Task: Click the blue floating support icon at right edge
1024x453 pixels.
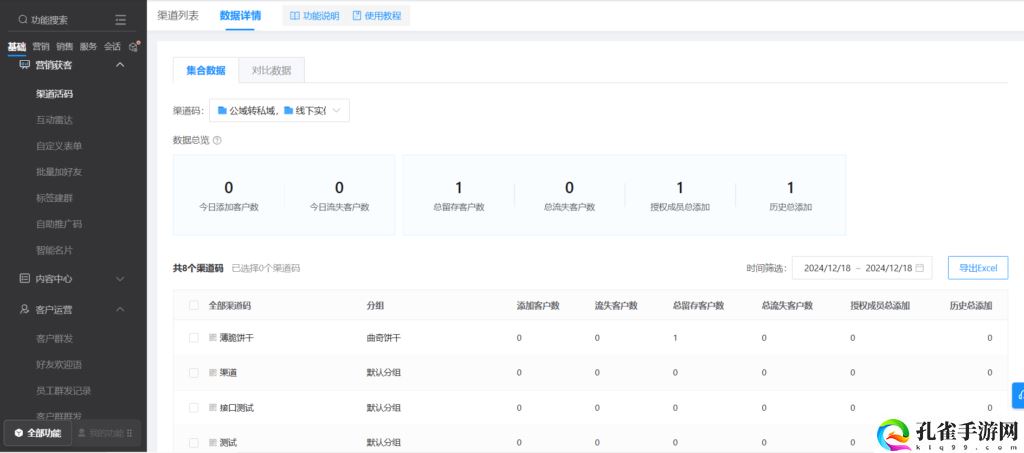Action: pos(1018,396)
